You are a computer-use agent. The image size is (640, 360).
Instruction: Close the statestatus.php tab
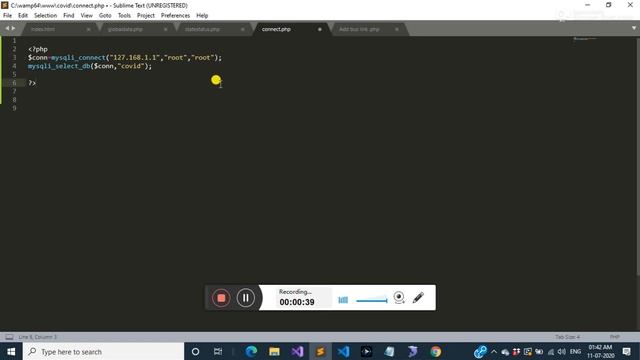coord(242,29)
